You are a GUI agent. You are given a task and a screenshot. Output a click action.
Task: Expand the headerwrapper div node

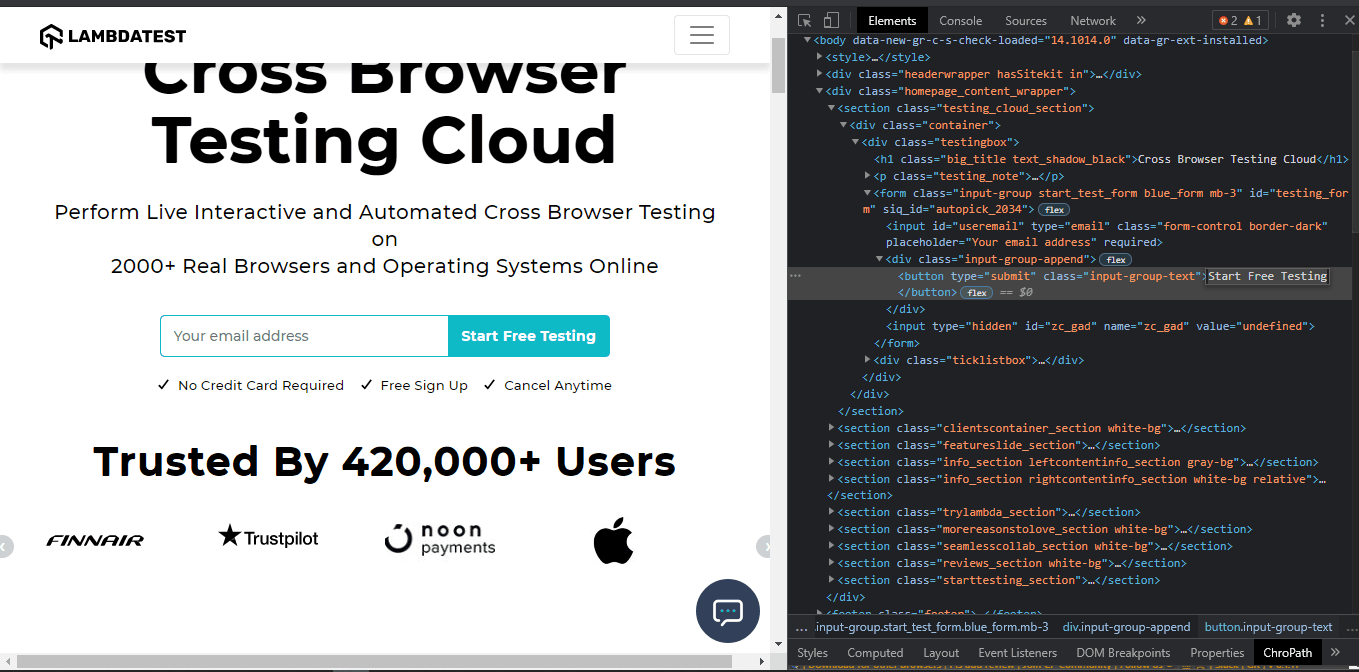(820, 74)
